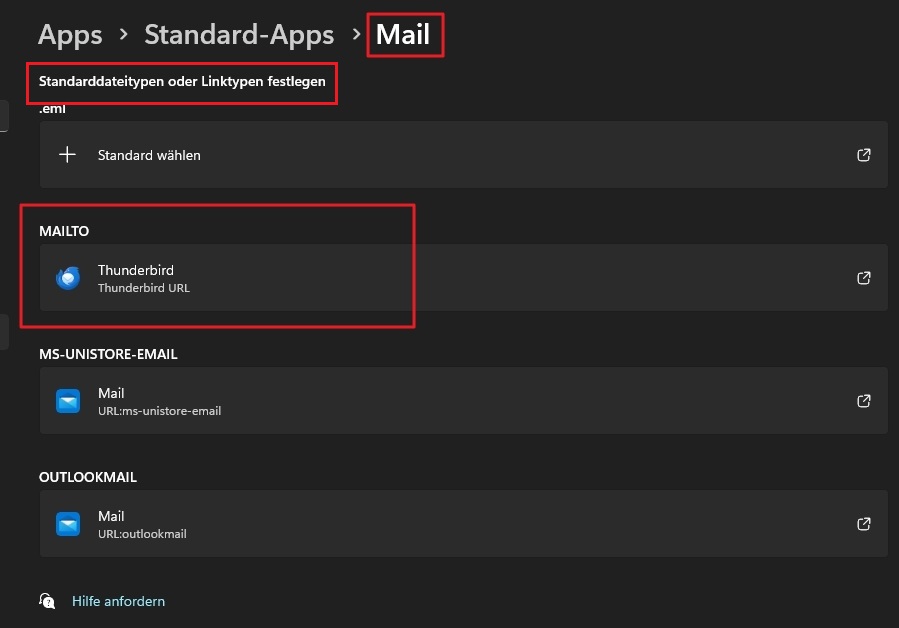Click Standarddateitypen oder Linktypen festlegen heading
Image resolution: width=899 pixels, height=628 pixels.
(182, 81)
